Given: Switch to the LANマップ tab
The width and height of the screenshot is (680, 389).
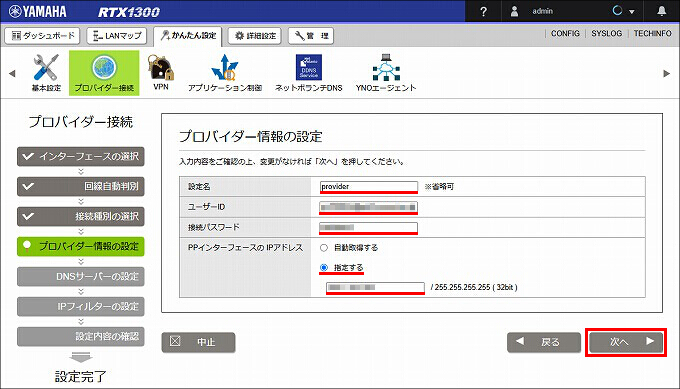Looking at the screenshot, I should point(117,36).
